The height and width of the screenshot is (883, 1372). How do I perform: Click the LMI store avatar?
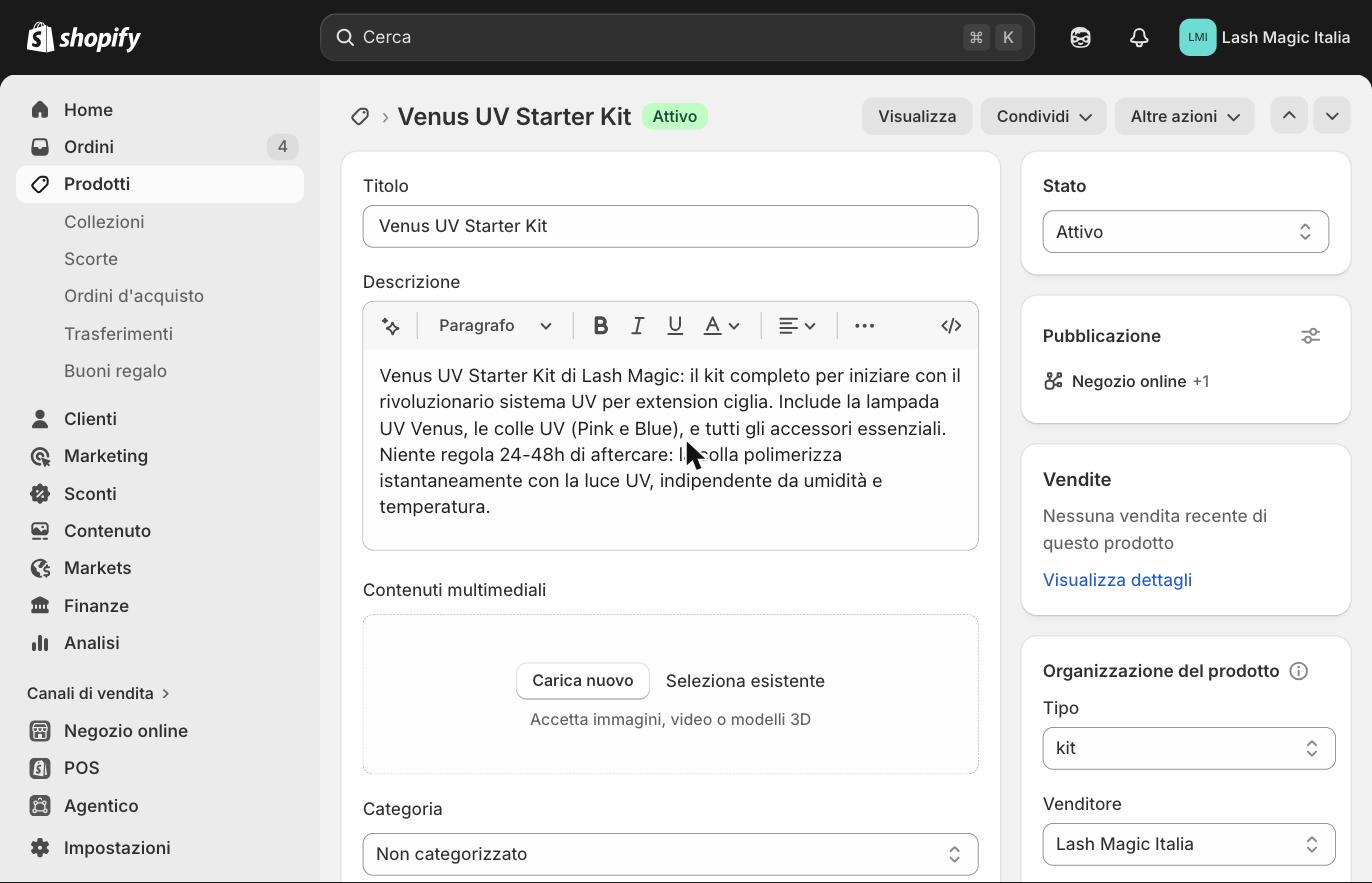tap(1197, 38)
